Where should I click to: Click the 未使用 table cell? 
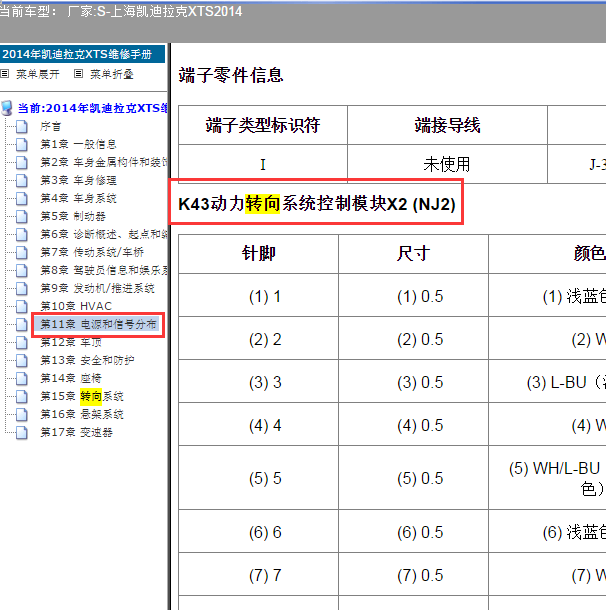click(x=447, y=164)
